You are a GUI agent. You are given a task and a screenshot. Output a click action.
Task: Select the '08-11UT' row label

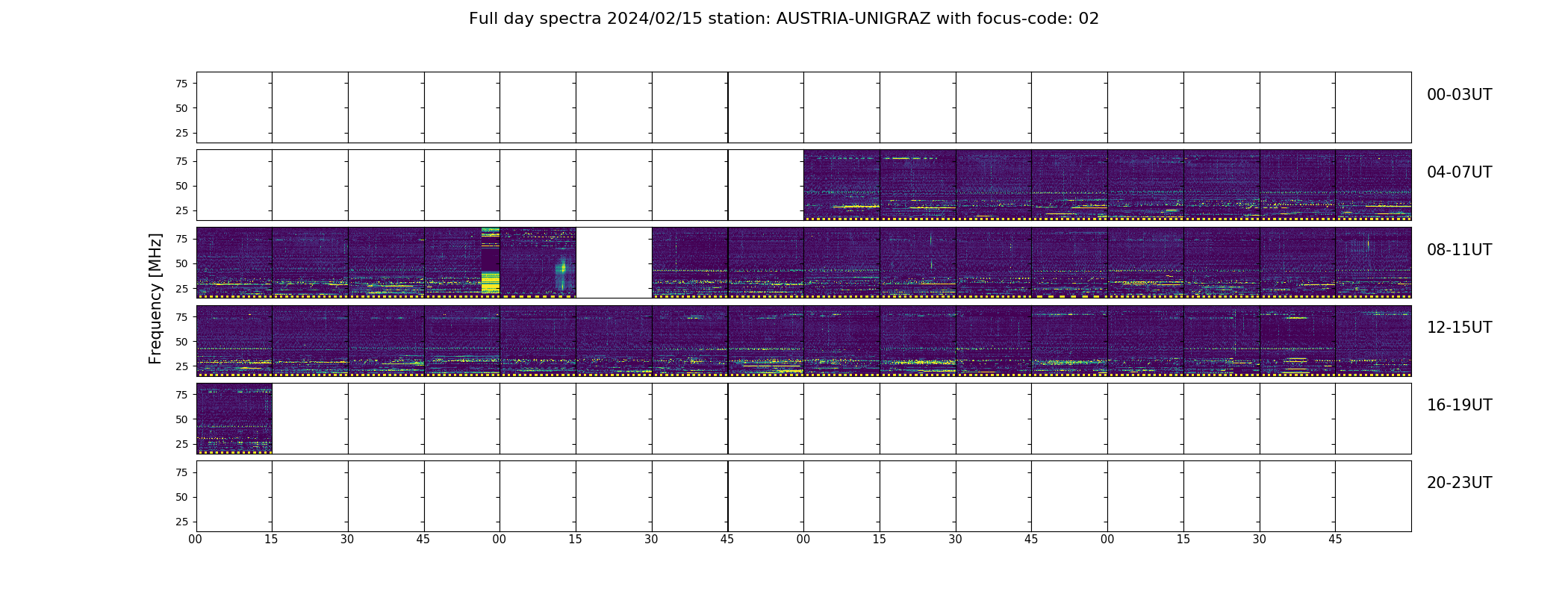[1459, 250]
